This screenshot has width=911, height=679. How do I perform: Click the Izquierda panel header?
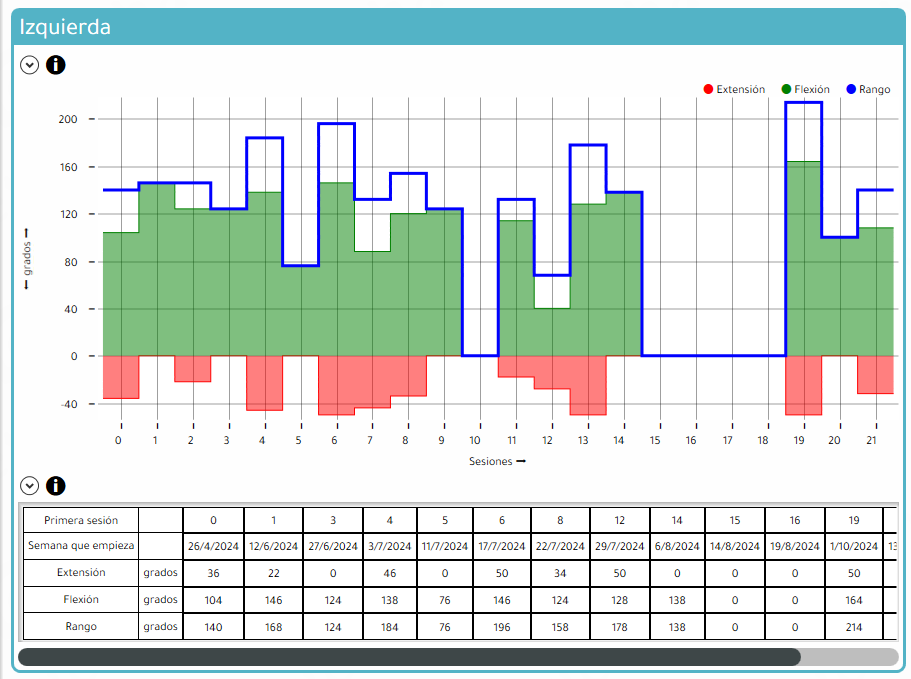[458, 27]
